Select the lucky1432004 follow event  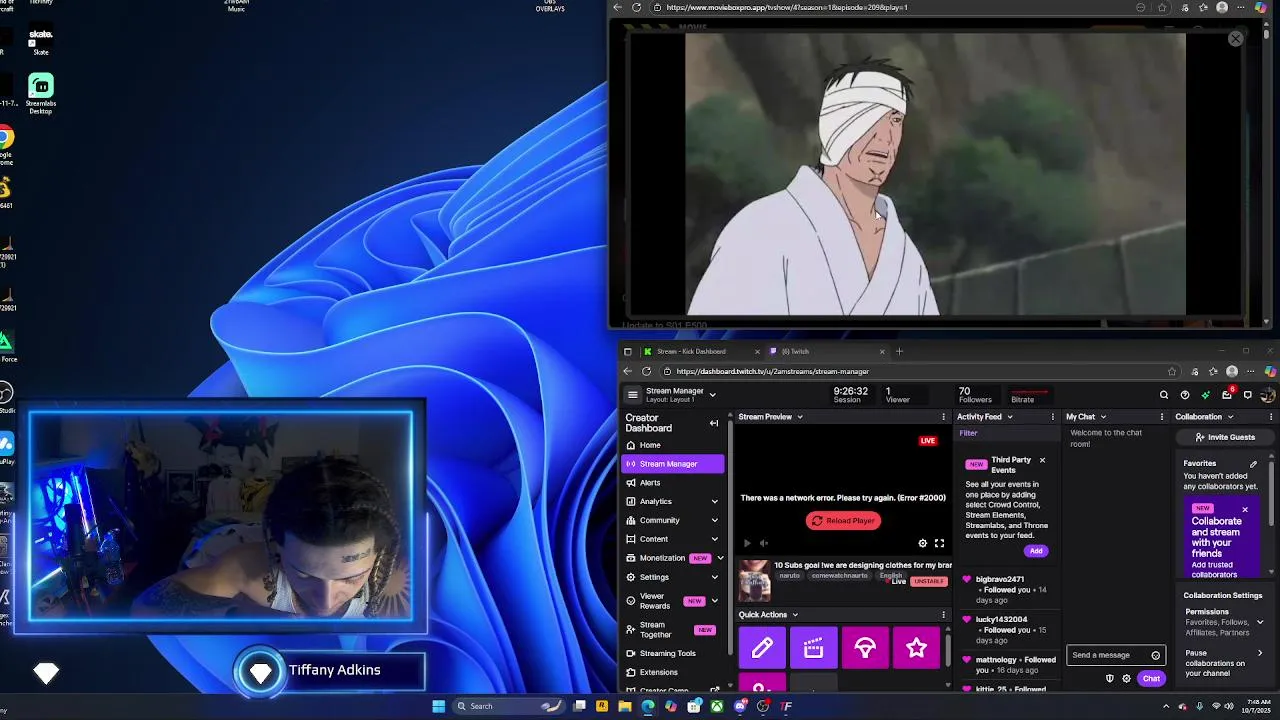[x=1006, y=630]
